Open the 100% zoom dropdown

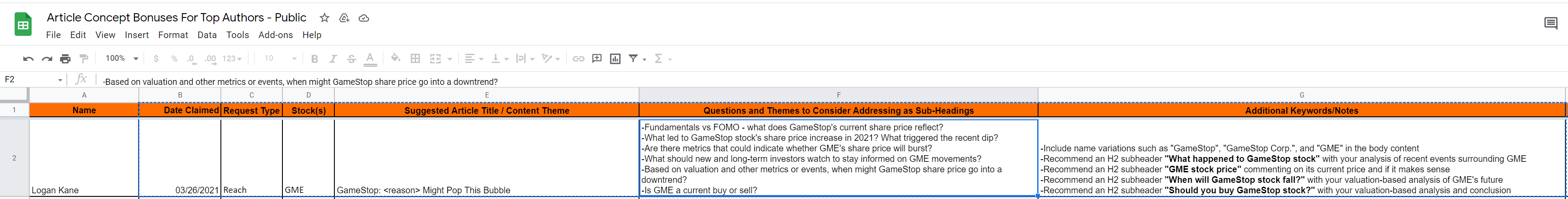[122, 59]
